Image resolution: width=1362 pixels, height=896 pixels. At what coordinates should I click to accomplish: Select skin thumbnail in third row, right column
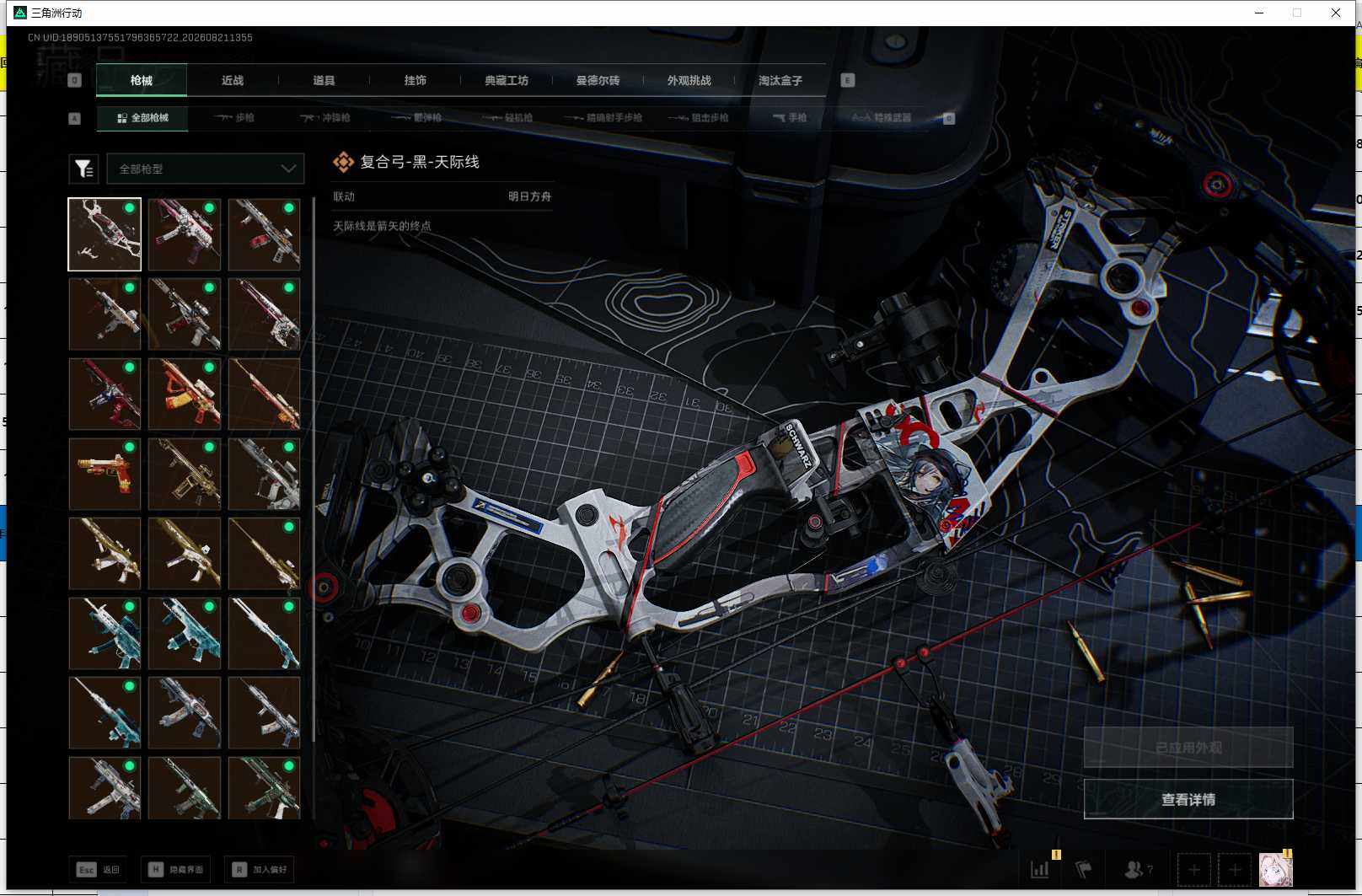coord(264,394)
